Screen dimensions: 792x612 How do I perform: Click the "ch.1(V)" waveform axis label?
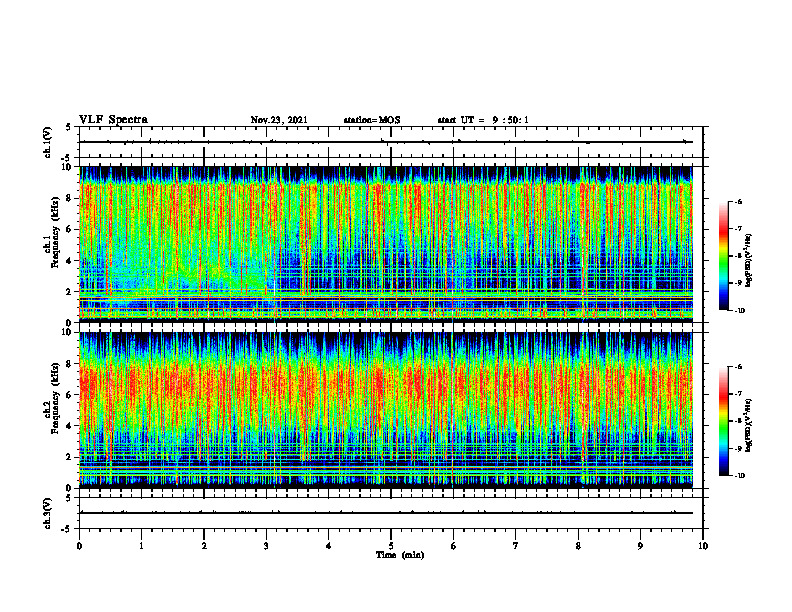pyautogui.click(x=47, y=142)
